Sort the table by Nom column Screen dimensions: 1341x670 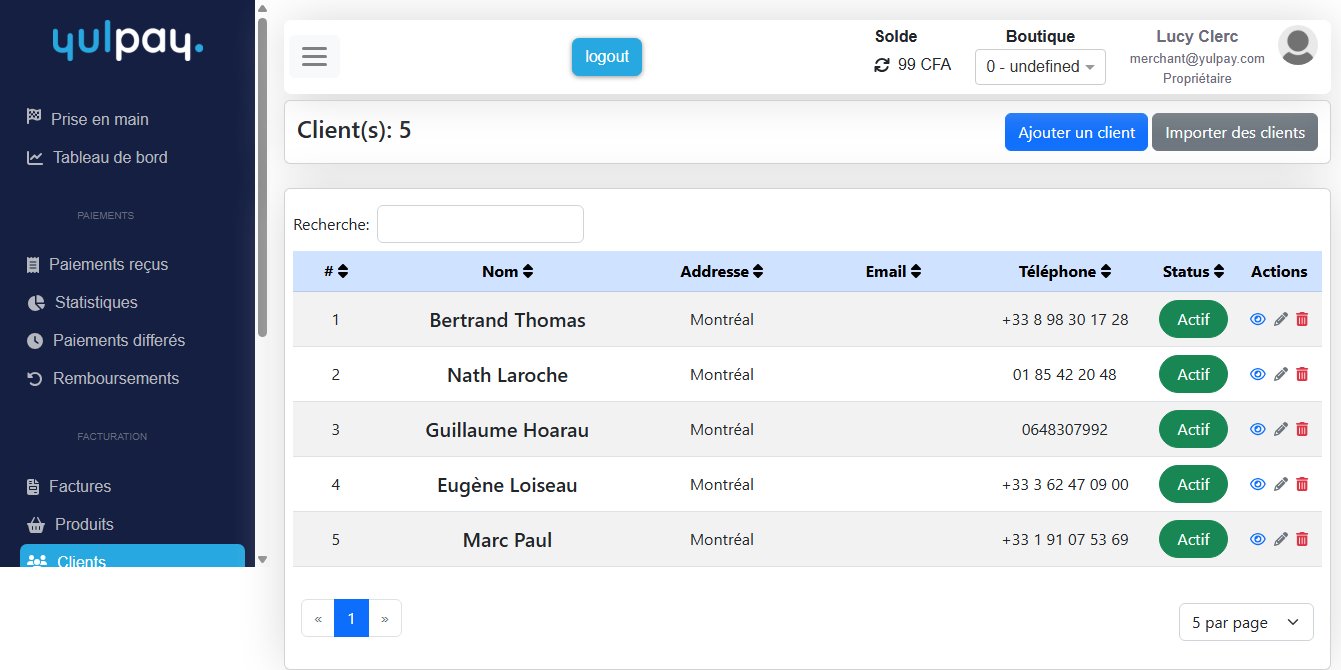click(508, 272)
